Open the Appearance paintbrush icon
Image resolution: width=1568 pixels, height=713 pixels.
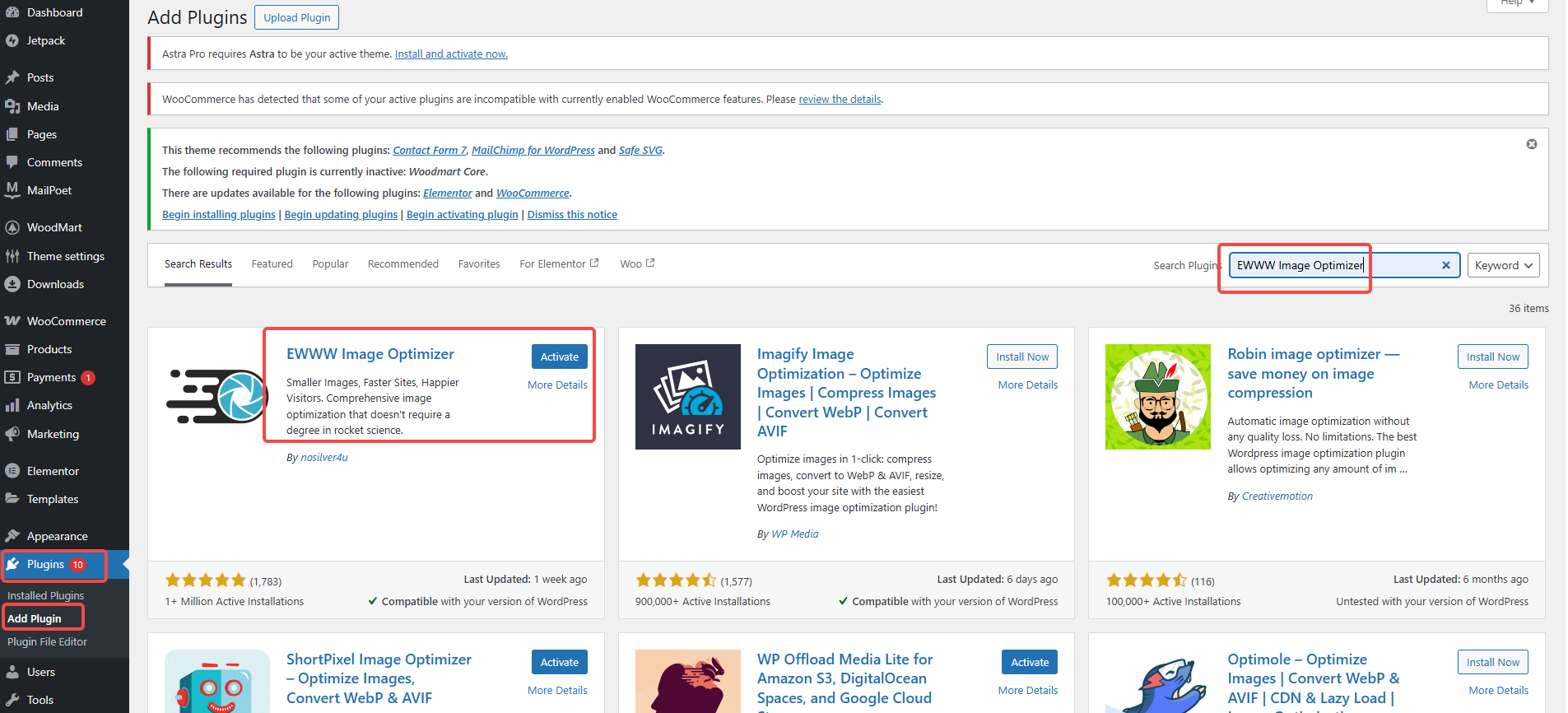[x=12, y=536]
